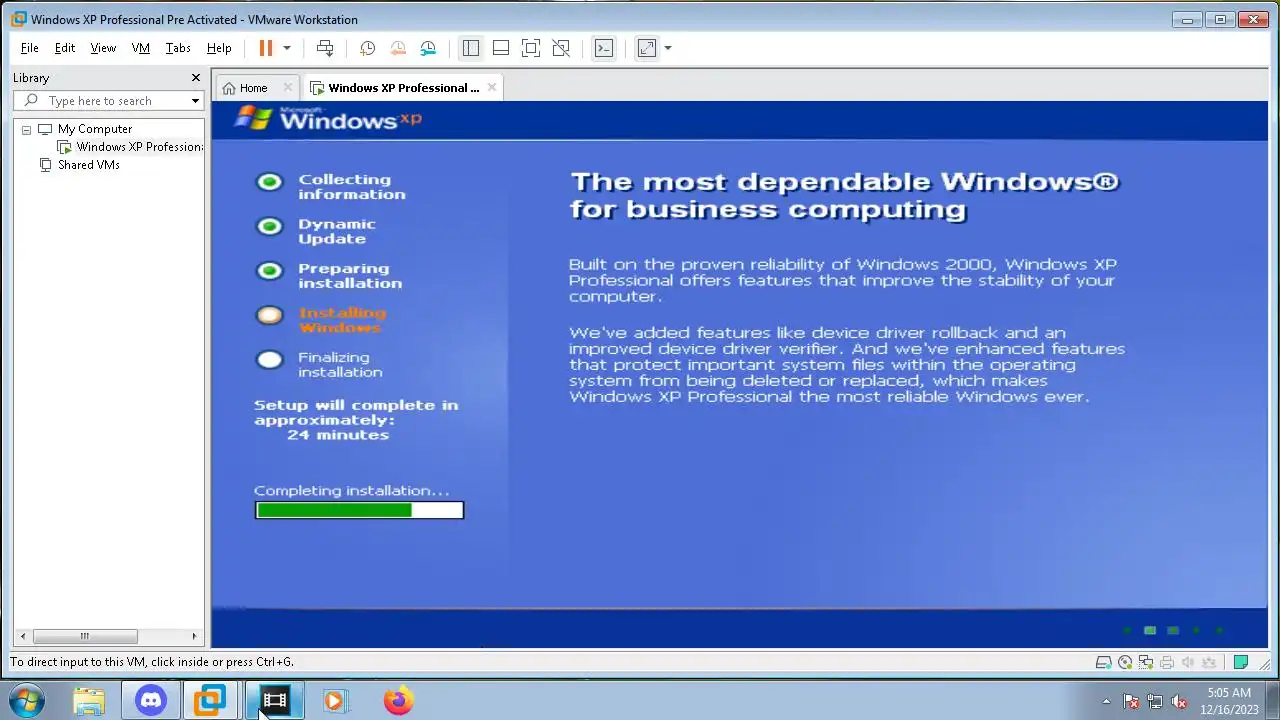Click the hard disk status icon
The image size is (1280, 720).
pos(1104,662)
